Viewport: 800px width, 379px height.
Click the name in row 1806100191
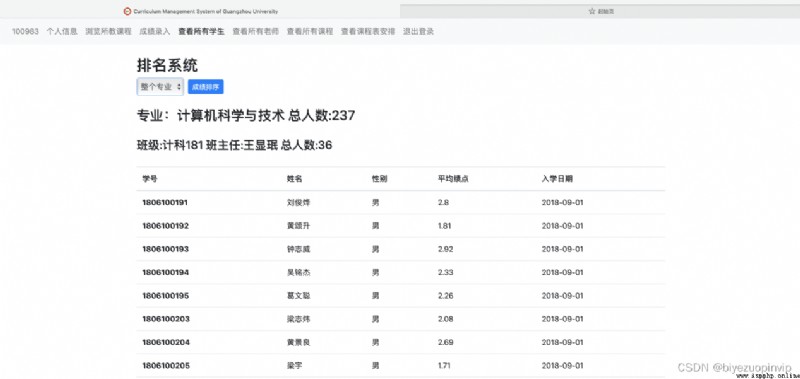[299, 203]
